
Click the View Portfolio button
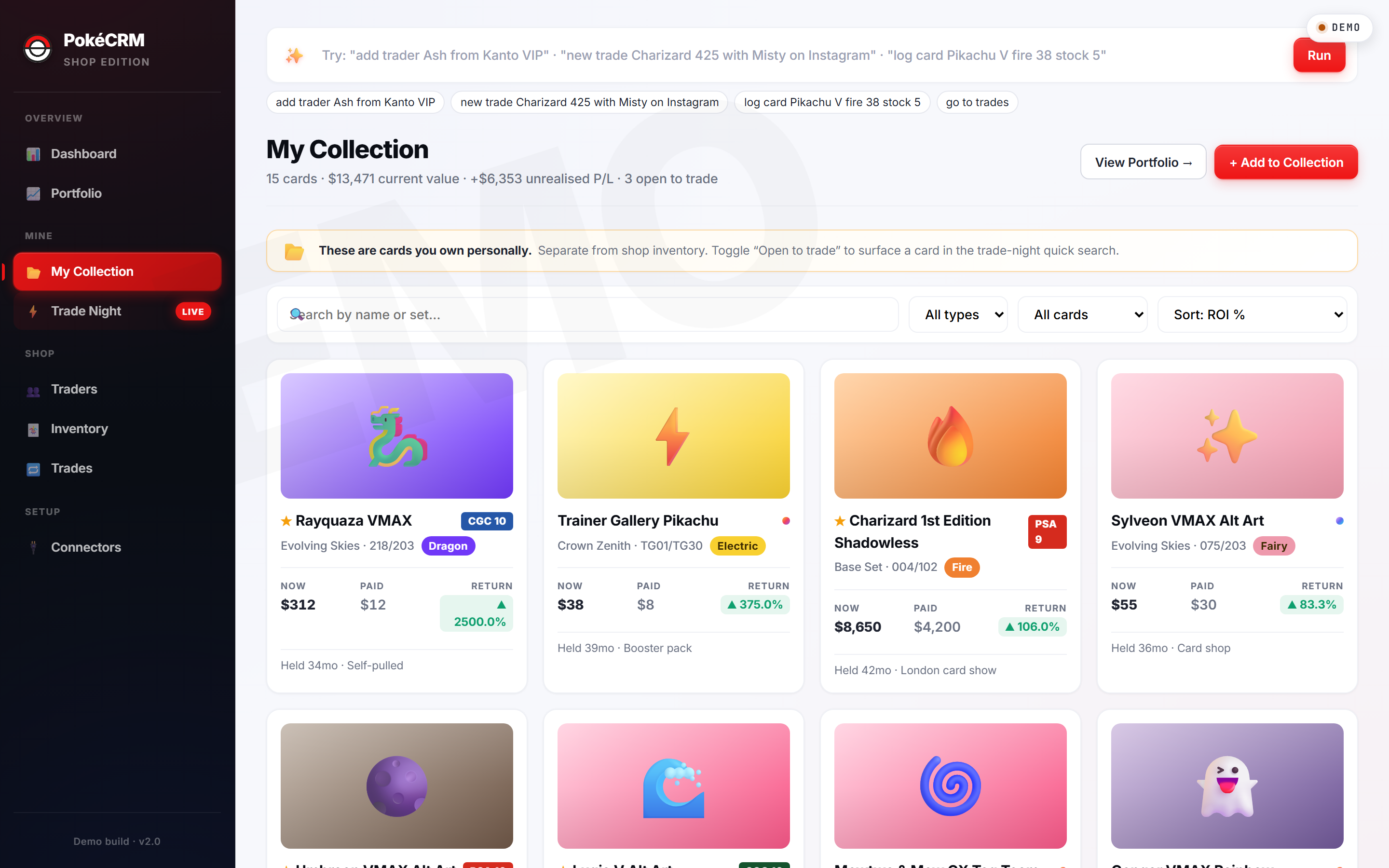[1144, 163]
